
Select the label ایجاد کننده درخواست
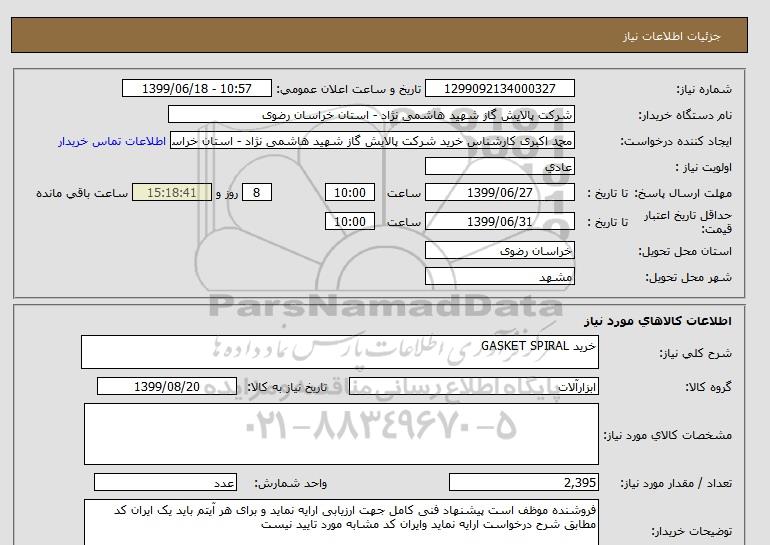pyautogui.click(x=676, y=141)
